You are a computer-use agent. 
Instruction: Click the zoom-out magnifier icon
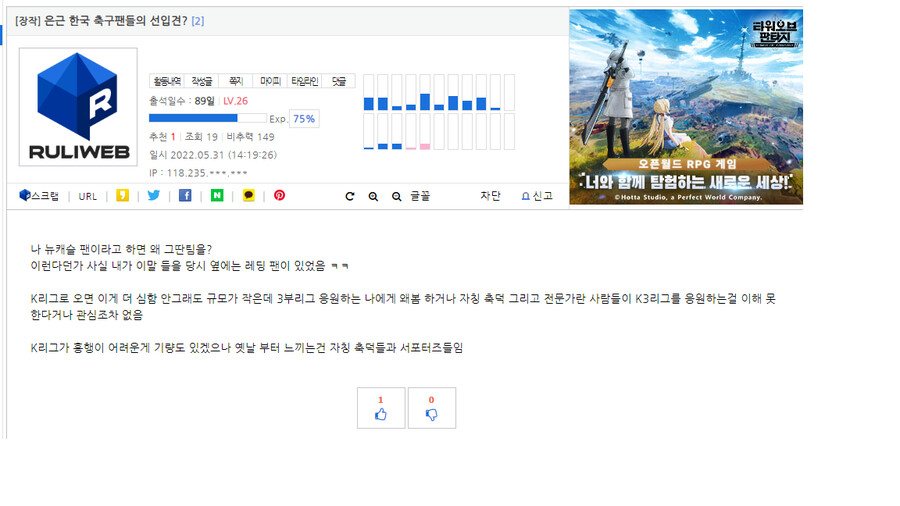click(x=397, y=196)
